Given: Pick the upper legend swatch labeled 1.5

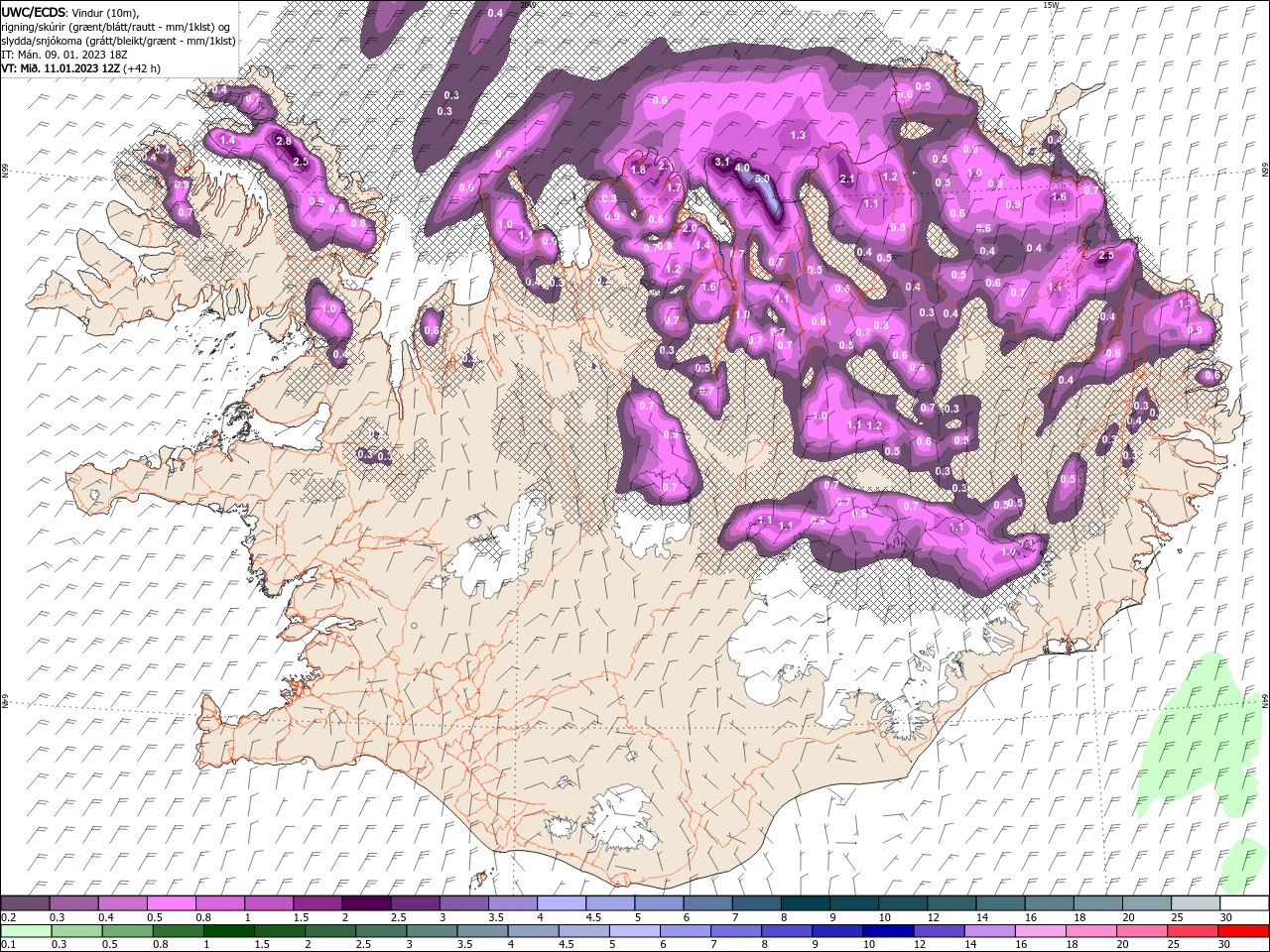Looking at the screenshot, I should click(x=317, y=903).
